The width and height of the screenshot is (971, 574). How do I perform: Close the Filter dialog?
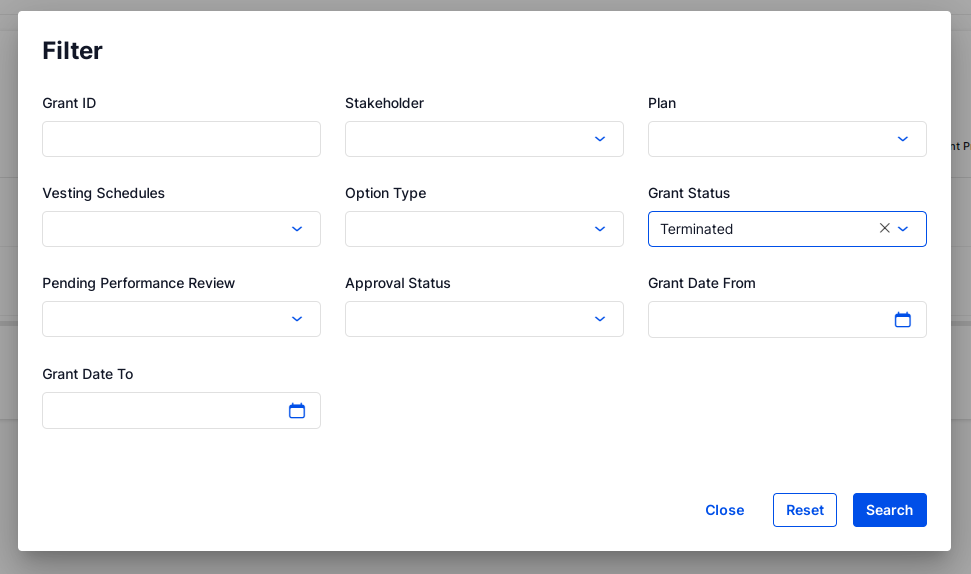tap(724, 510)
